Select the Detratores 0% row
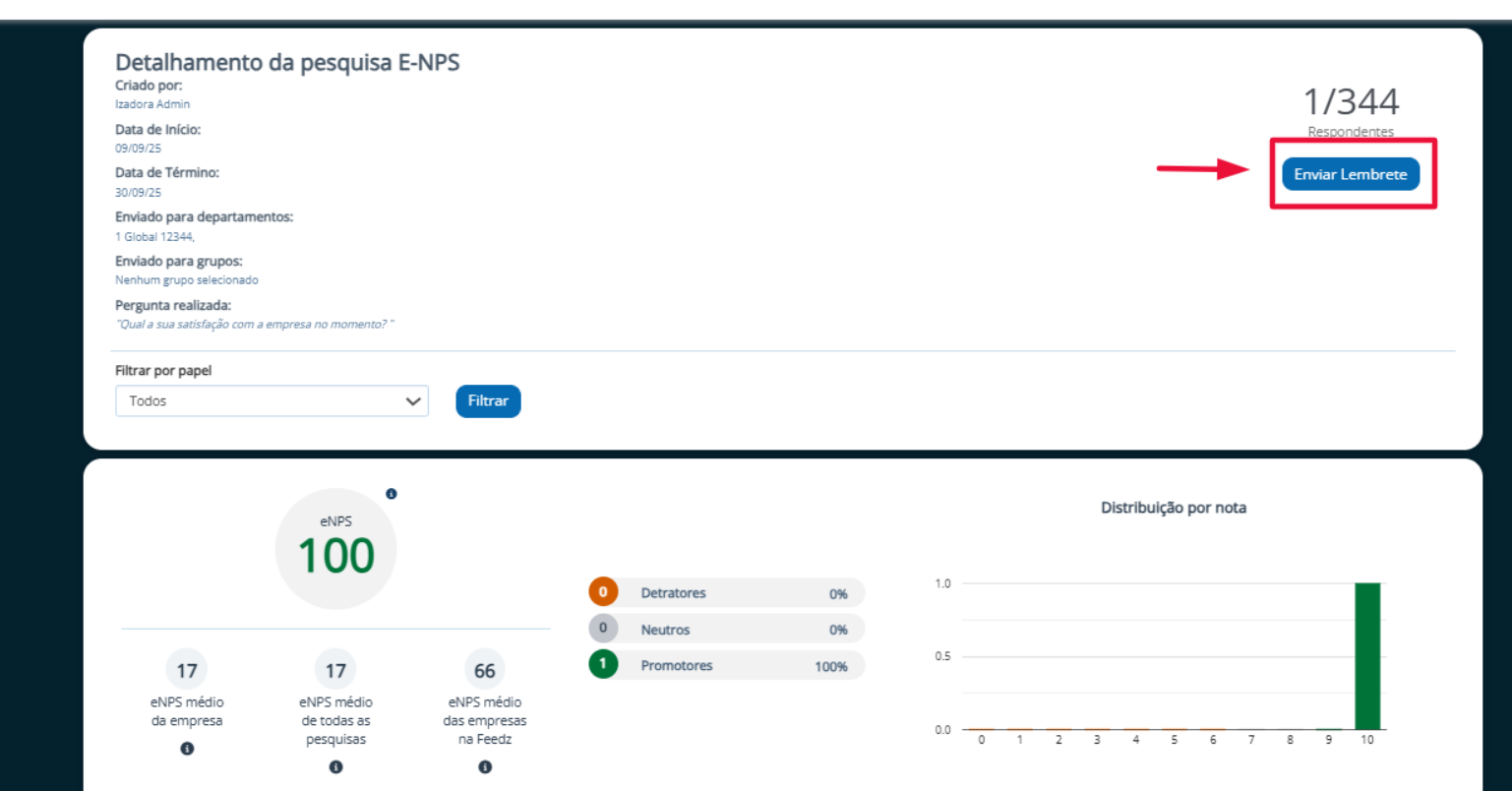Screen dimensions: 1512x791 pyautogui.click(x=727, y=593)
